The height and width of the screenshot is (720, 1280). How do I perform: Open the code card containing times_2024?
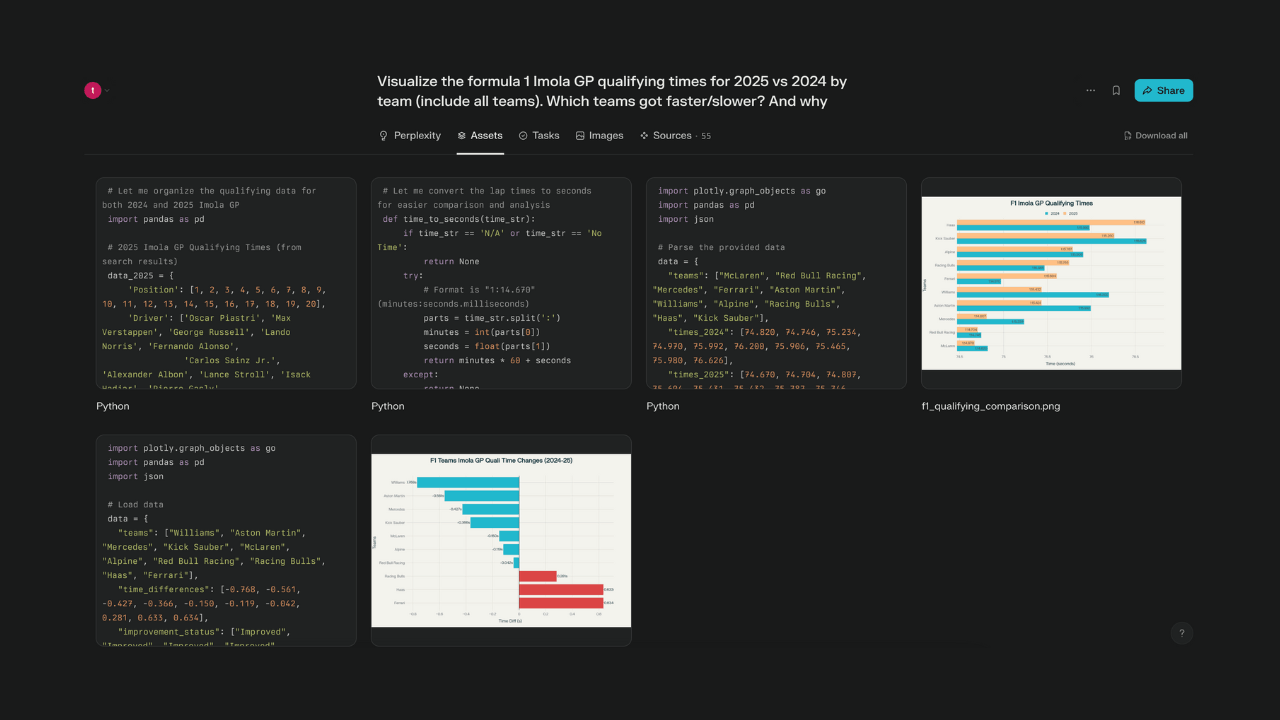click(776, 283)
